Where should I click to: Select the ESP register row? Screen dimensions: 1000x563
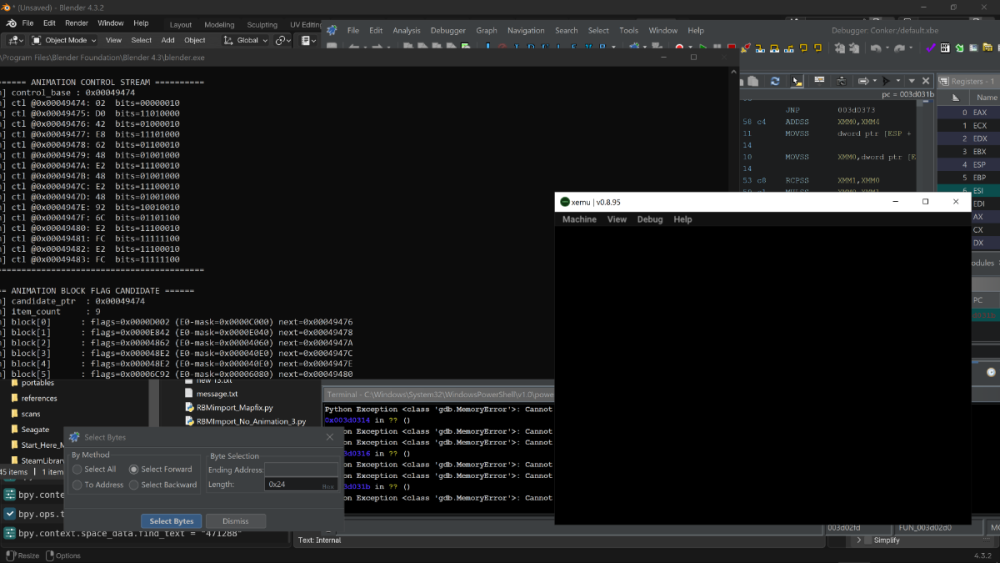click(x=969, y=165)
